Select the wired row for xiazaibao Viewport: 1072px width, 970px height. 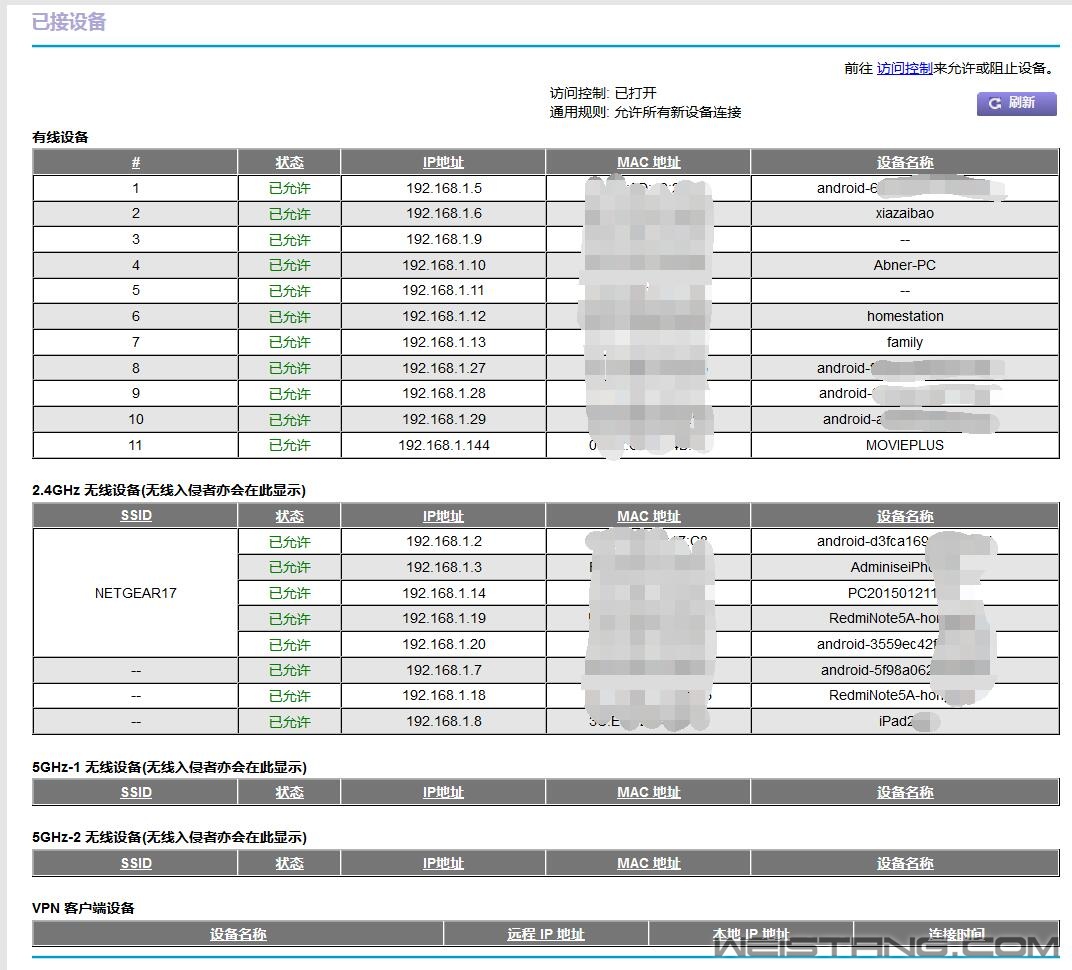coord(904,213)
